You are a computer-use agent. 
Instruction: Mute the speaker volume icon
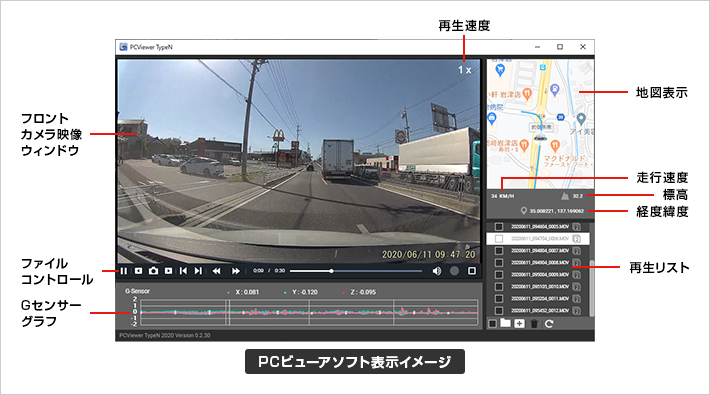click(437, 271)
